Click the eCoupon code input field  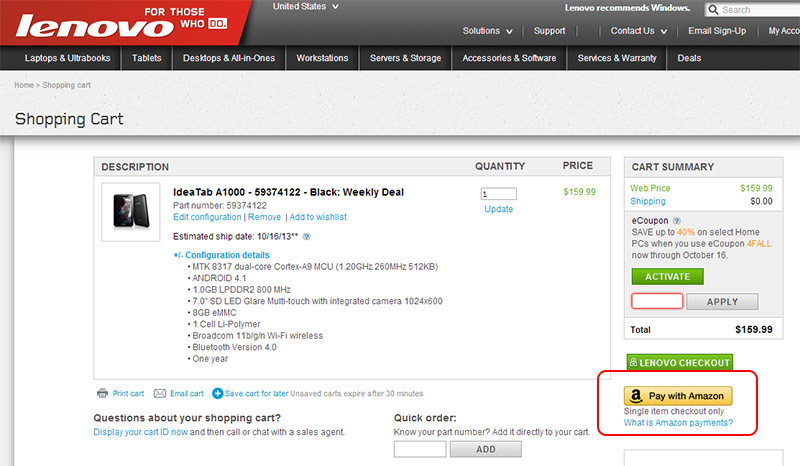[657, 301]
